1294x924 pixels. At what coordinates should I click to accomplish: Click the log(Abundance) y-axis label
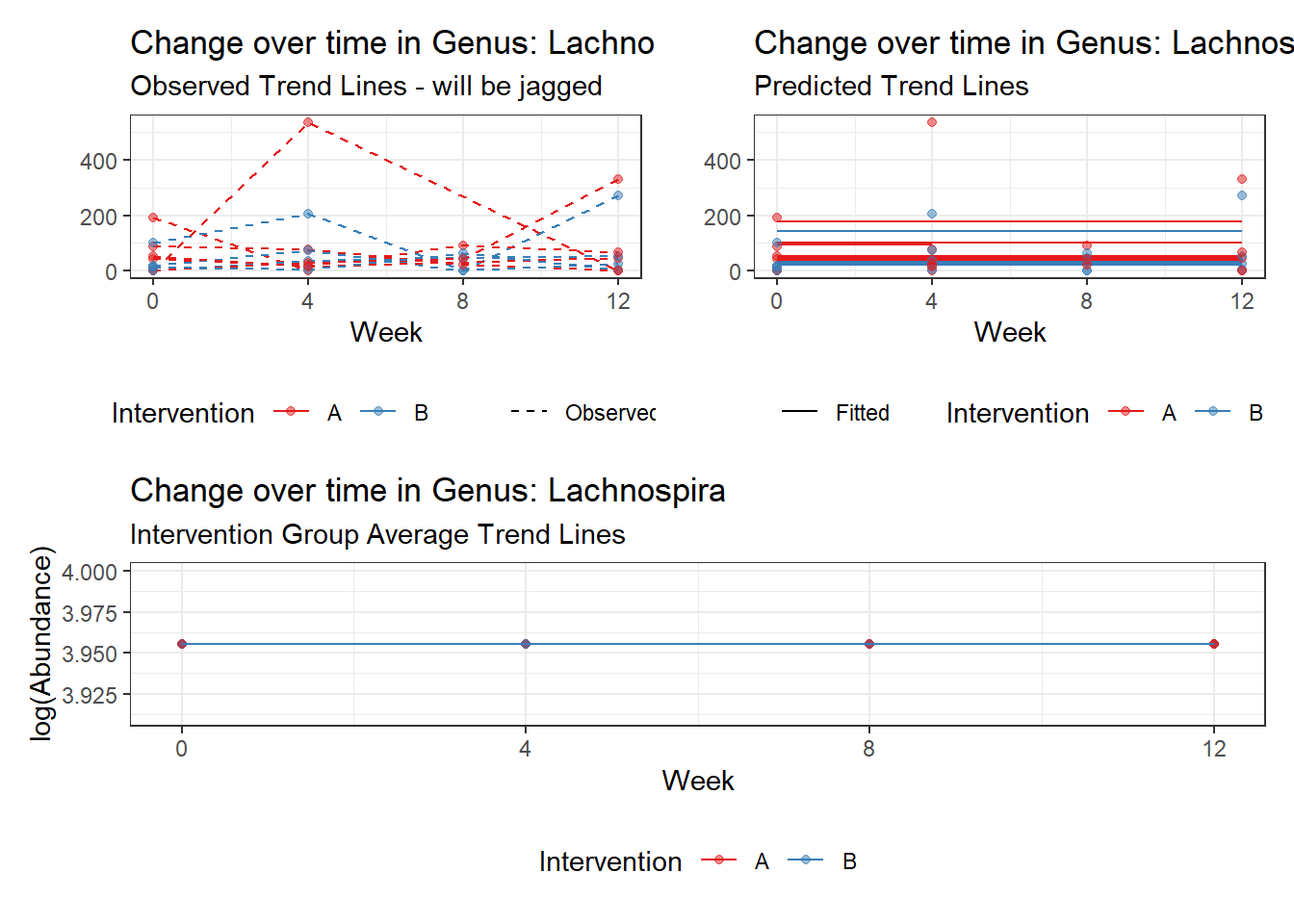pos(40,643)
